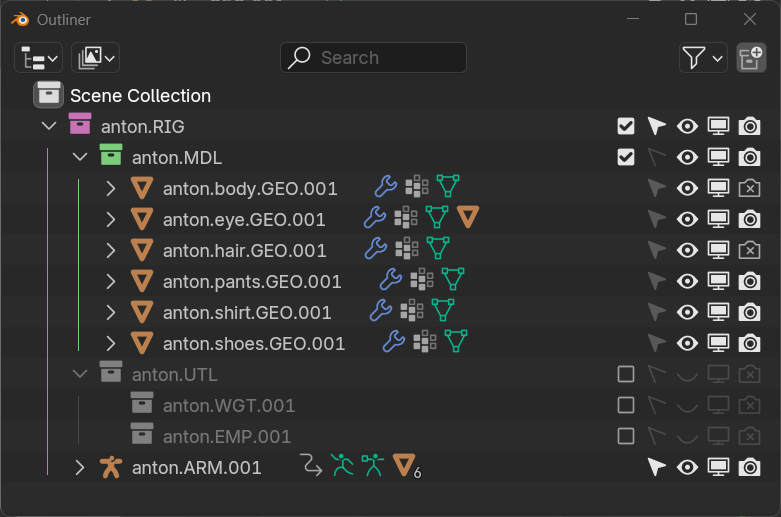Collapse the anton.UTL collection

[80, 374]
